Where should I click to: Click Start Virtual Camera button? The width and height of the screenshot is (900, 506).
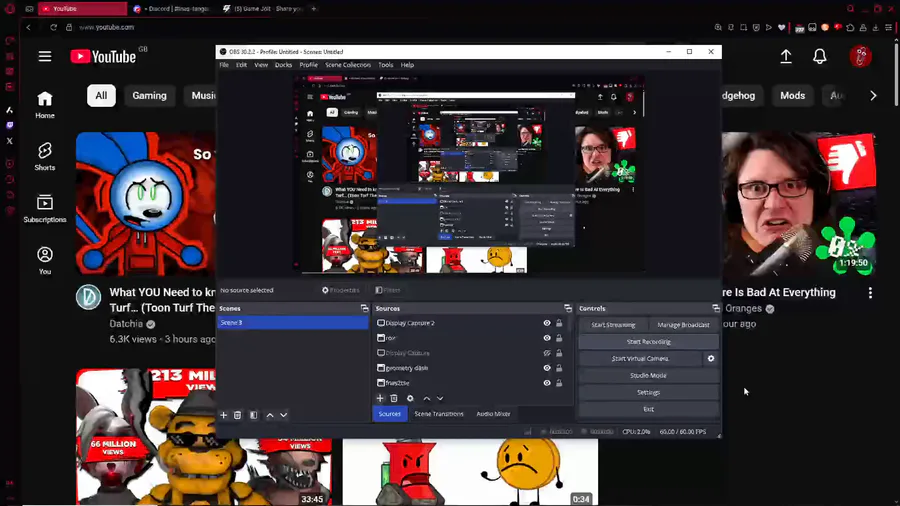[x=640, y=359]
